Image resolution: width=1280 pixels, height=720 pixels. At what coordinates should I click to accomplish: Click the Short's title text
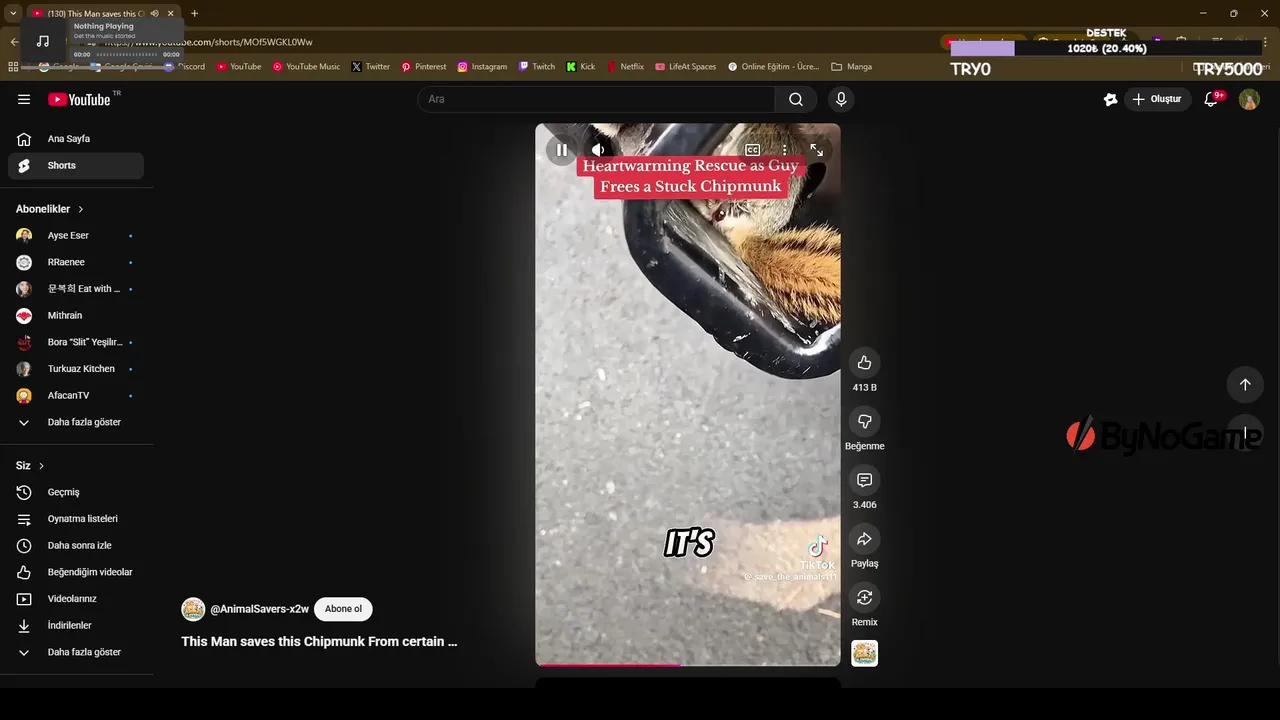point(319,642)
